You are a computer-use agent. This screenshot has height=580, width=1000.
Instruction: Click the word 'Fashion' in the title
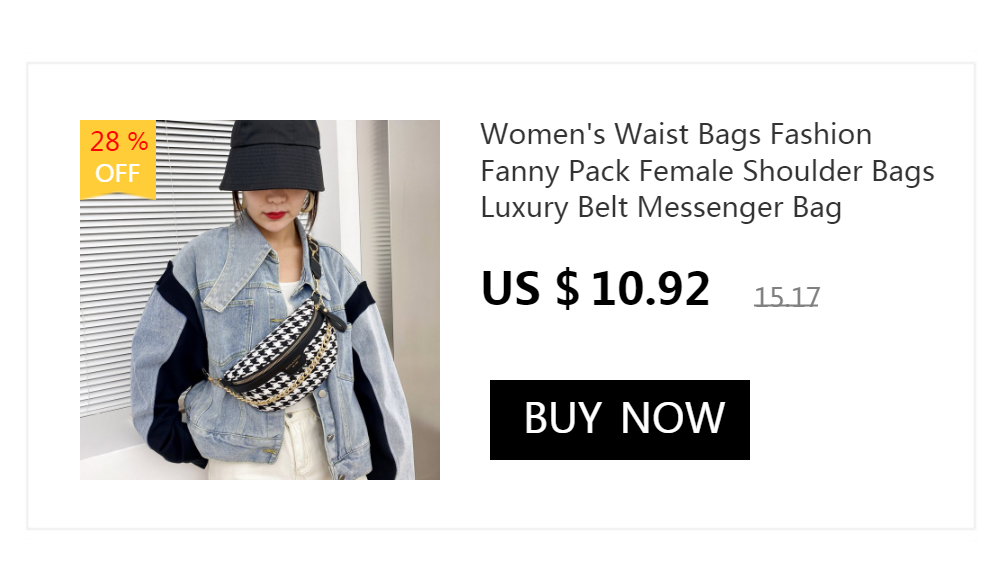click(x=821, y=135)
